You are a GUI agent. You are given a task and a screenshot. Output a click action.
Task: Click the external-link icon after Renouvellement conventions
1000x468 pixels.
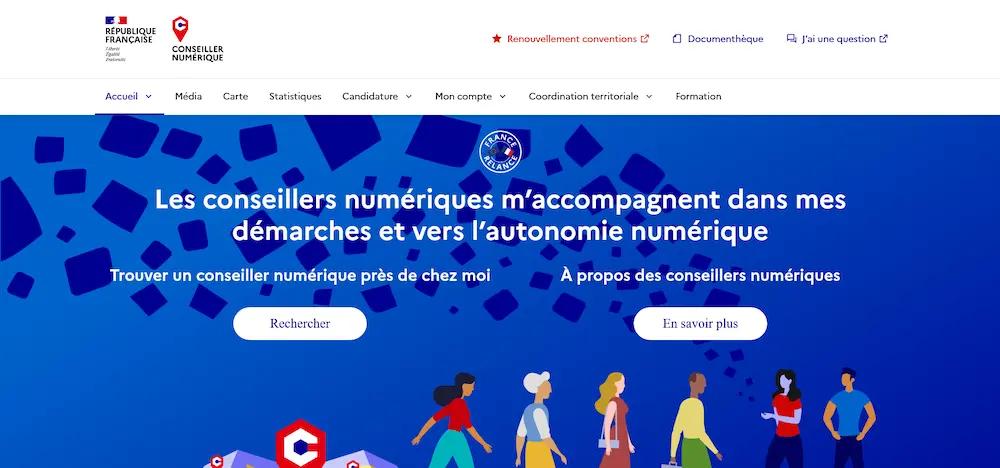tap(645, 39)
